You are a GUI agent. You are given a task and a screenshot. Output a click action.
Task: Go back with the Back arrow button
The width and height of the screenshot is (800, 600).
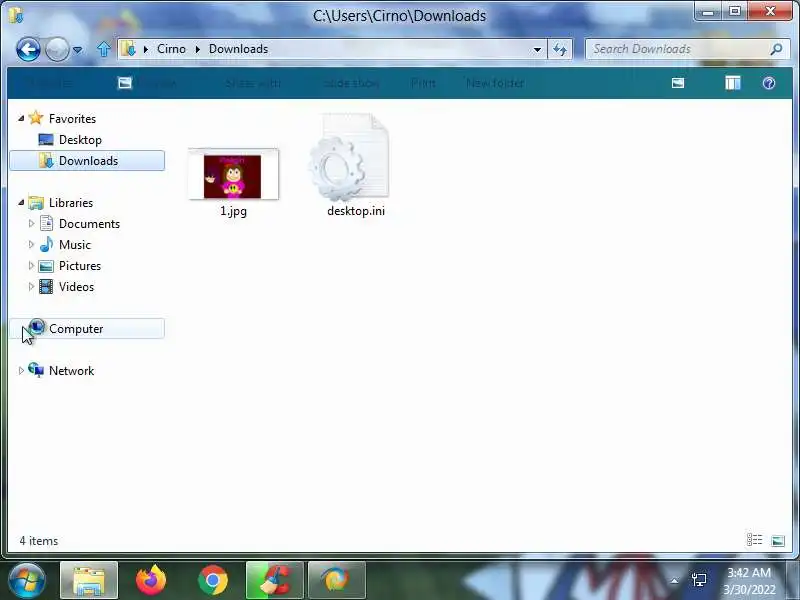tap(28, 49)
